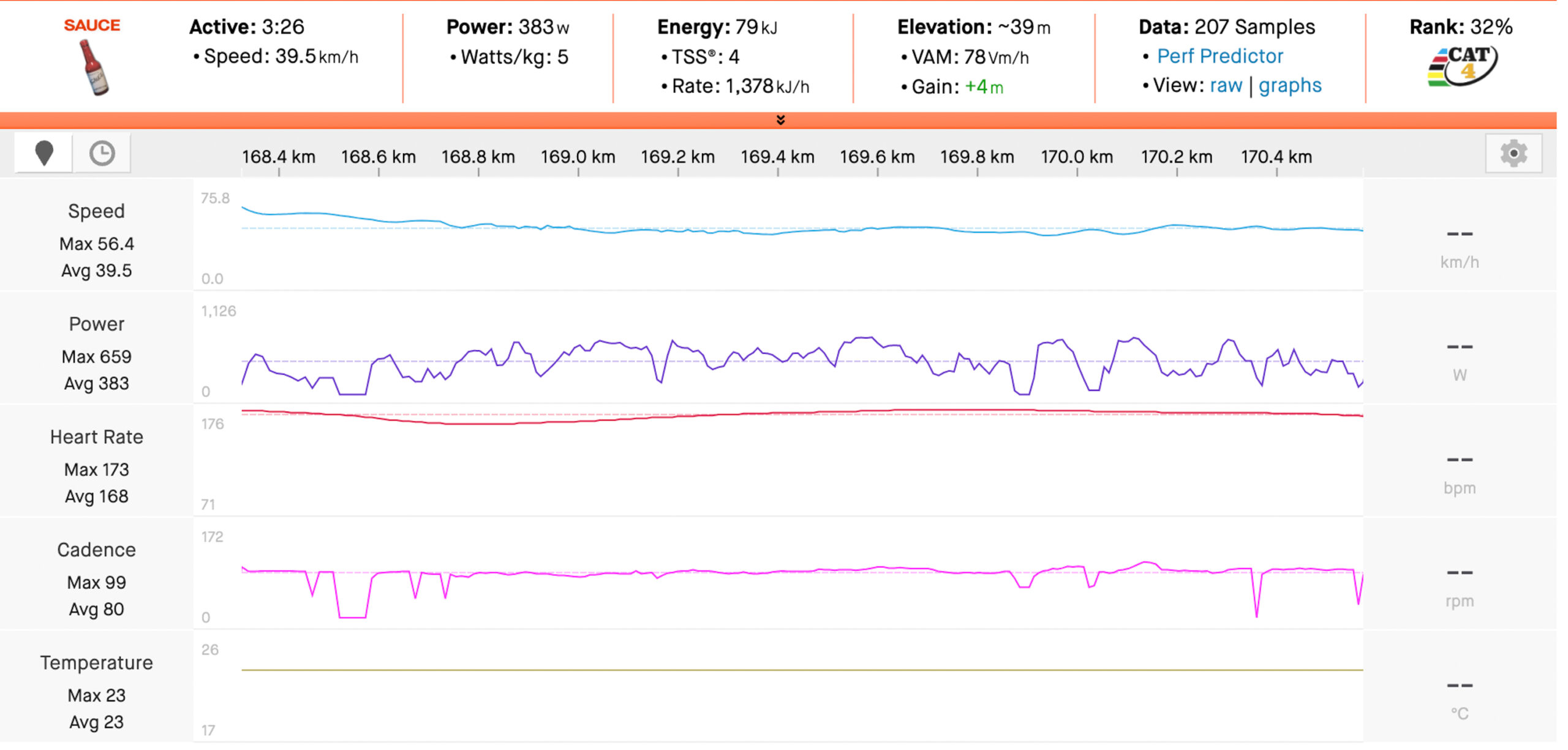
Task: Select the Temperature stream label
Action: 97,663
